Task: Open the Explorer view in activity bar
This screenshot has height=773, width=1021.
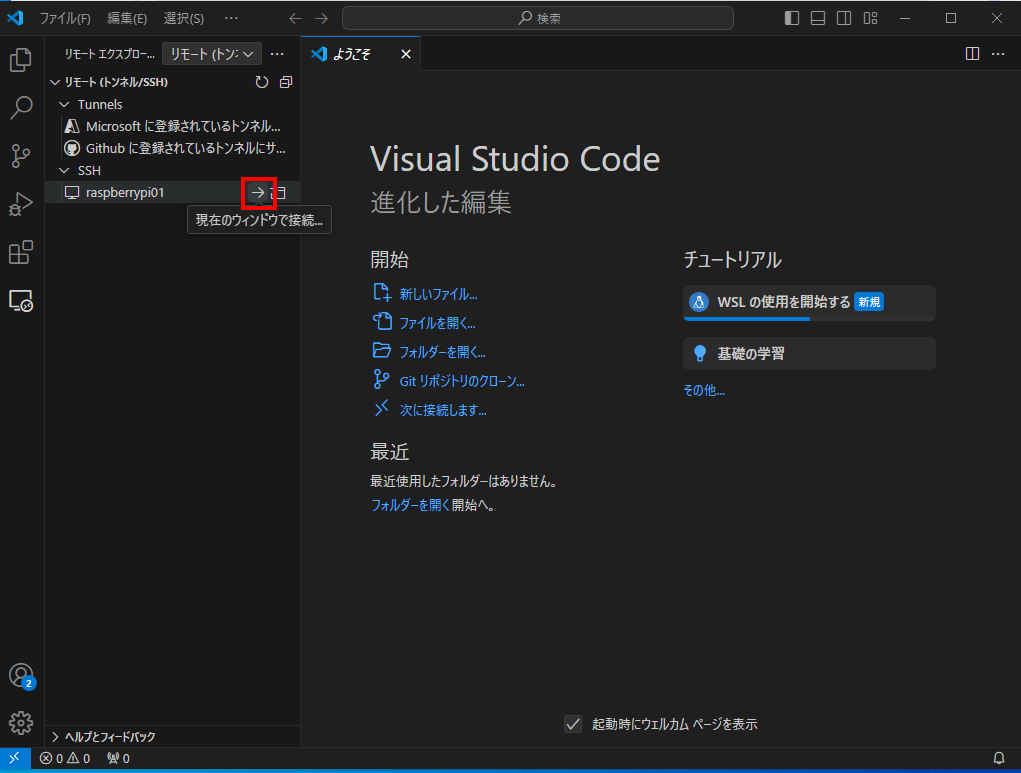Action: pos(21,61)
